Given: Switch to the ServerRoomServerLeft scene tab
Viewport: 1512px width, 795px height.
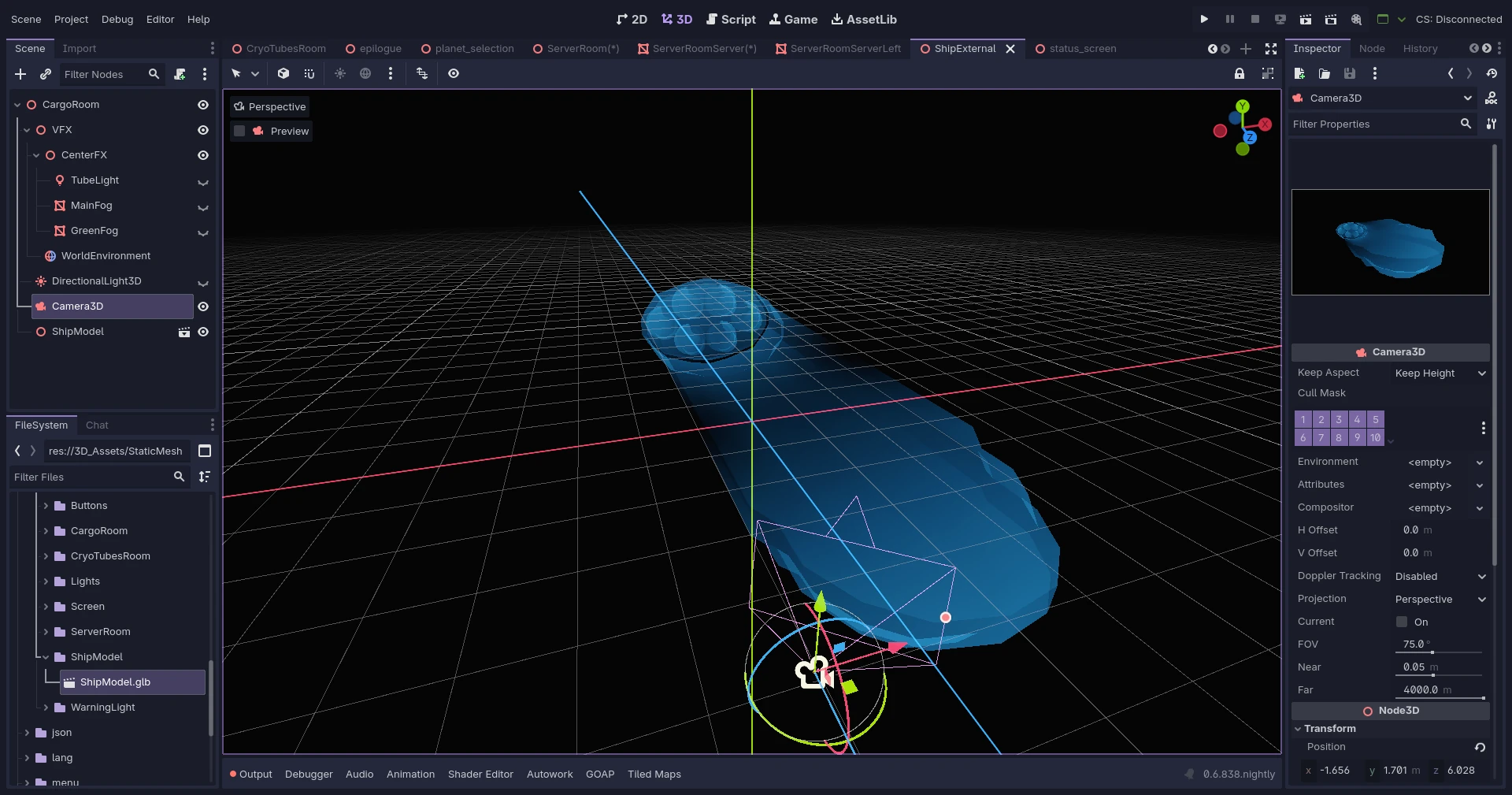Looking at the screenshot, I should (x=837, y=49).
